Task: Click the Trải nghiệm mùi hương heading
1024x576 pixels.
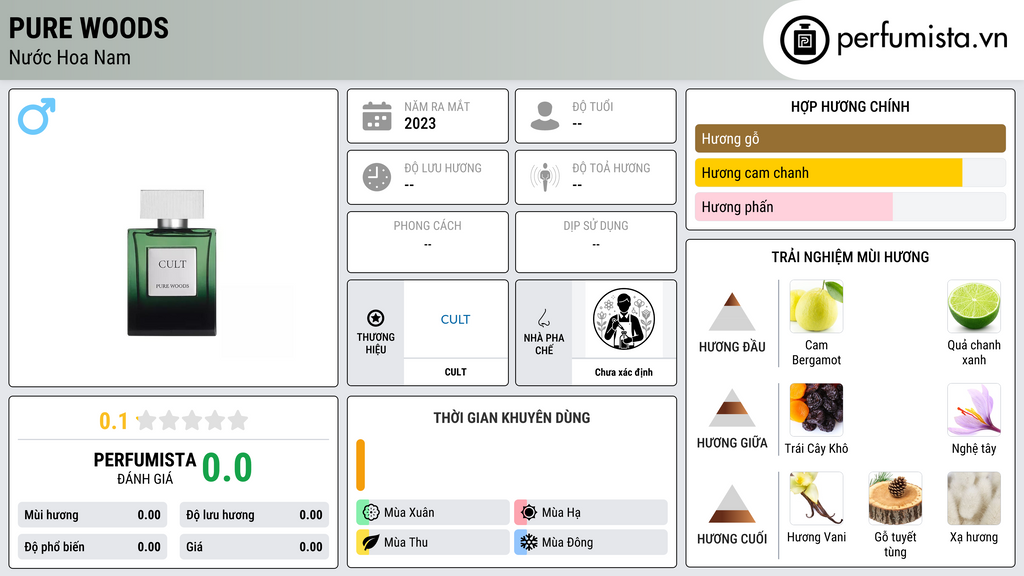Action: pos(850,257)
